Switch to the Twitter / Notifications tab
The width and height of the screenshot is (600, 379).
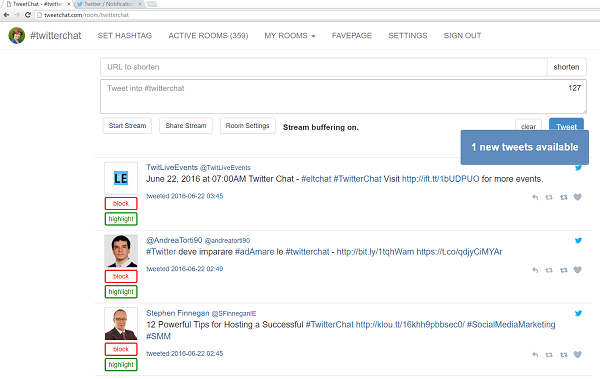[x=109, y=4]
